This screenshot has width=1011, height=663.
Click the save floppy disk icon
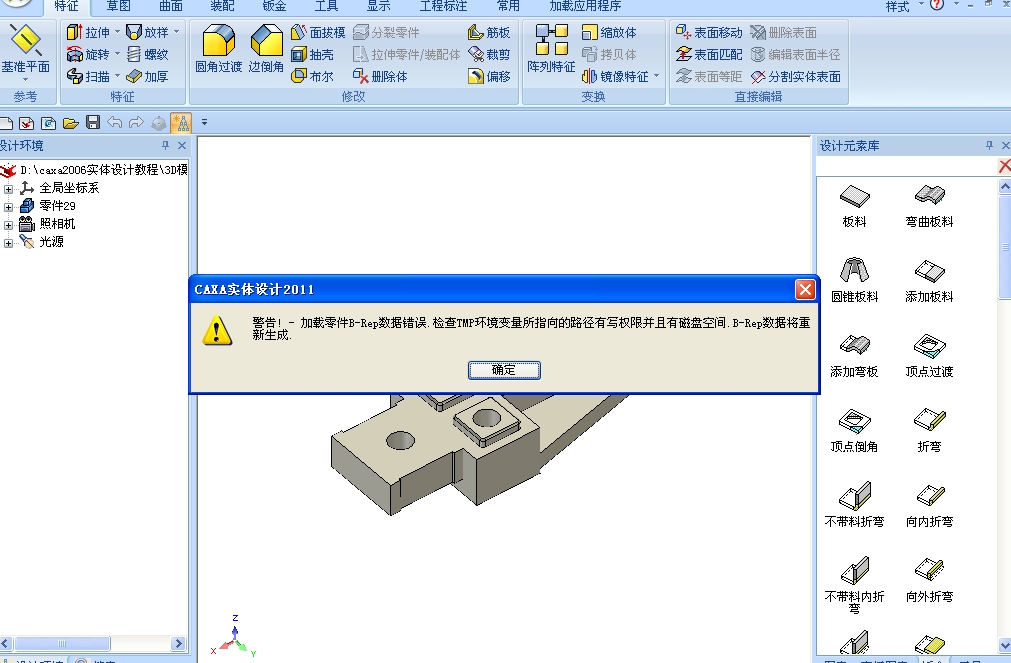tap(93, 122)
